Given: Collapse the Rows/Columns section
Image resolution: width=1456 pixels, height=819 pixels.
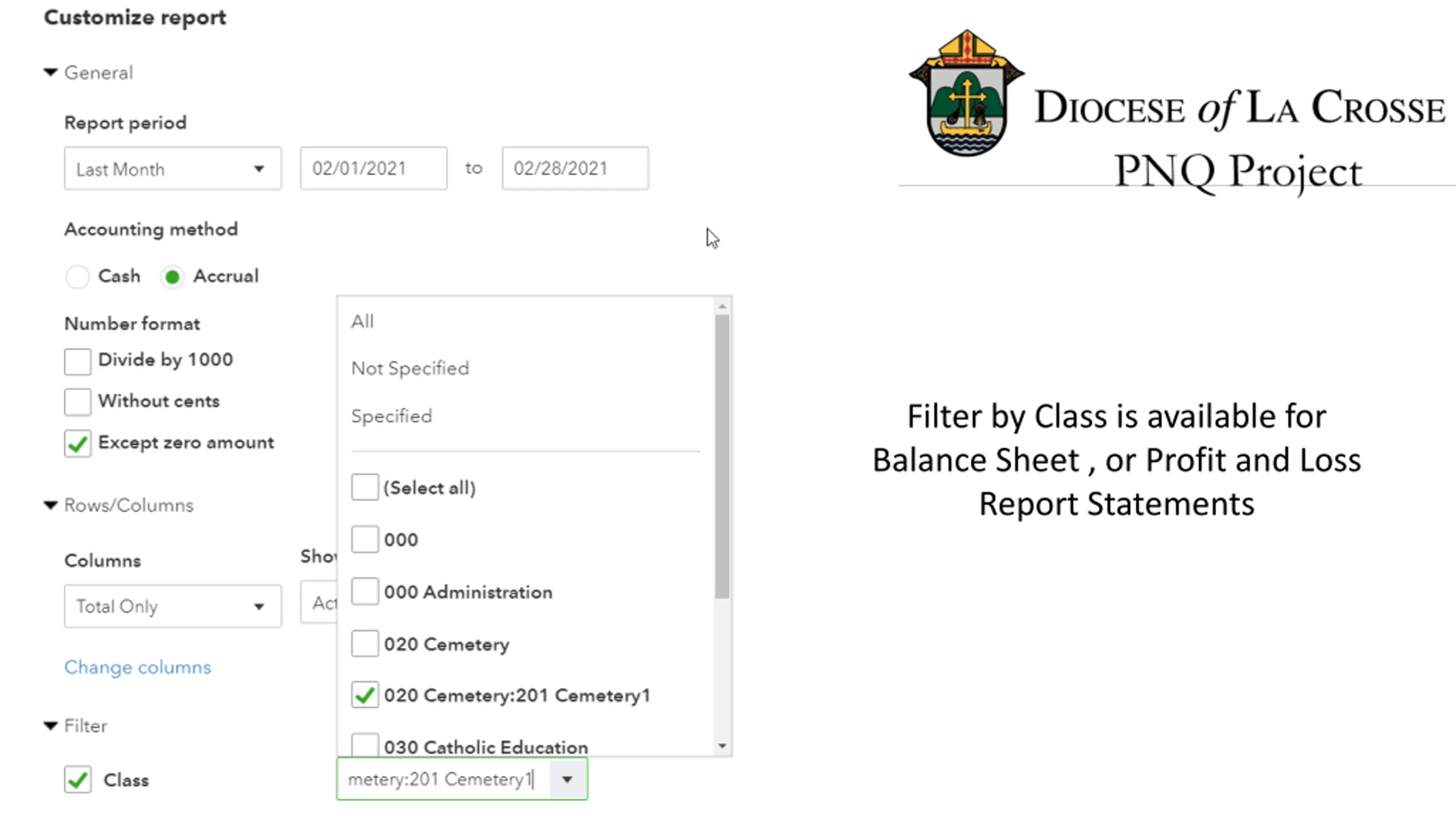Looking at the screenshot, I should (x=51, y=505).
